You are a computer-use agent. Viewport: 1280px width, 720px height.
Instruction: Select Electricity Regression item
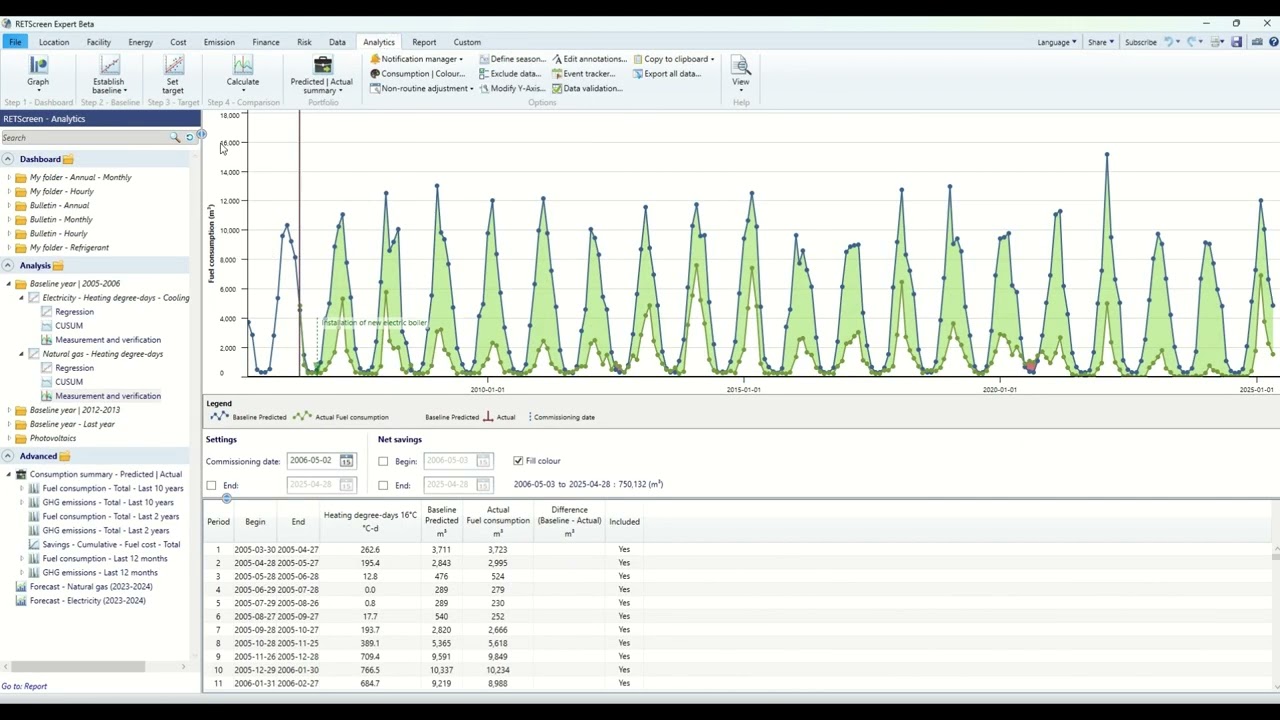74,312
